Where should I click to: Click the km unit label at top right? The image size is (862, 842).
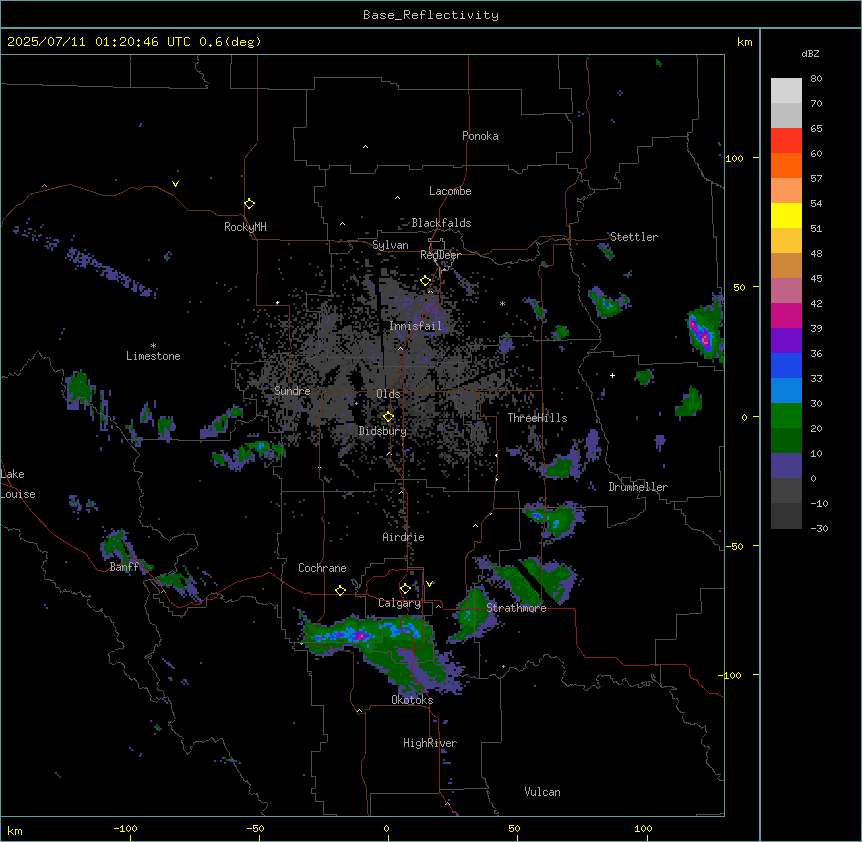(x=745, y=42)
